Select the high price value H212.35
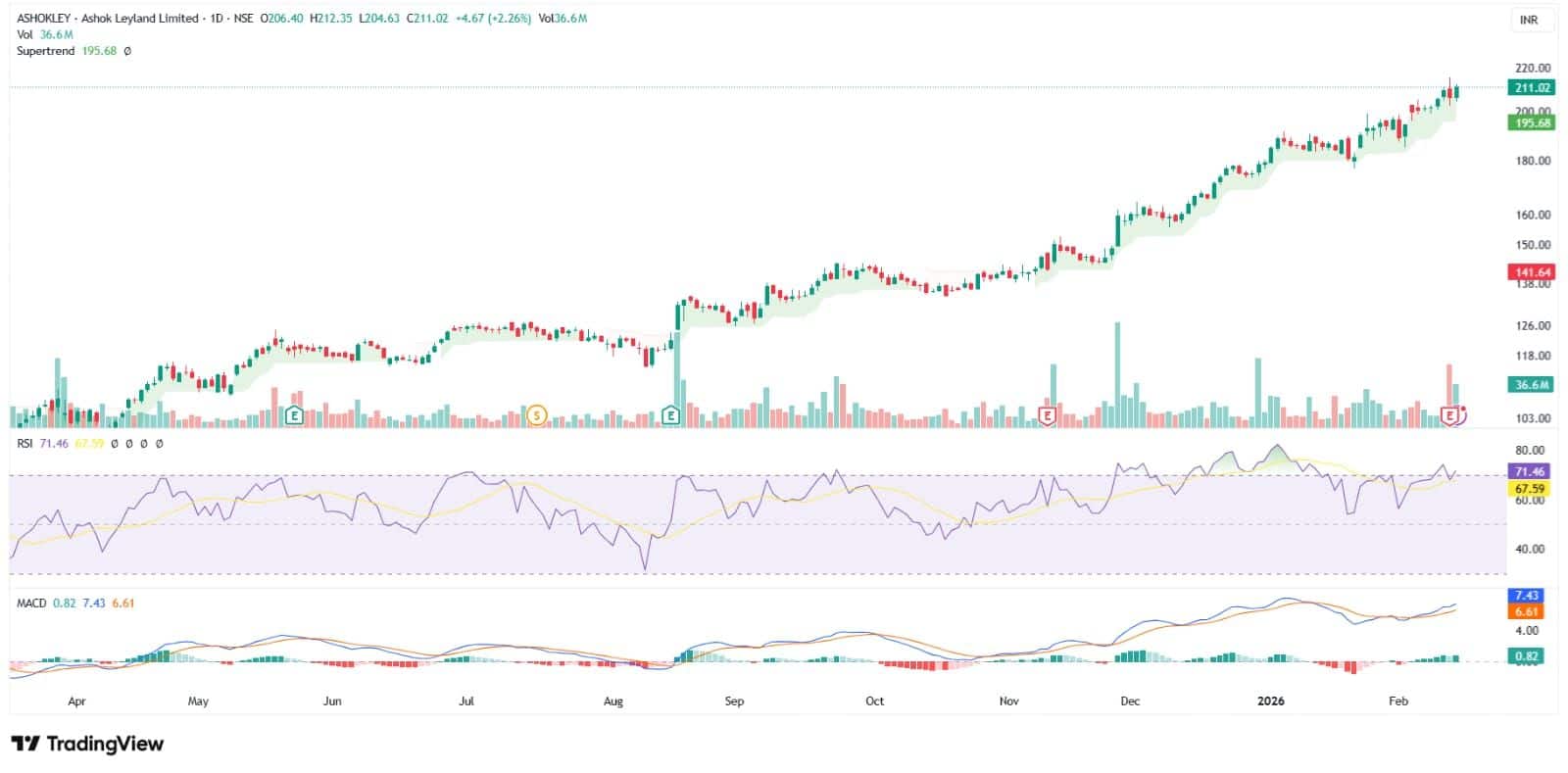The width and height of the screenshot is (1568, 773). [330, 18]
